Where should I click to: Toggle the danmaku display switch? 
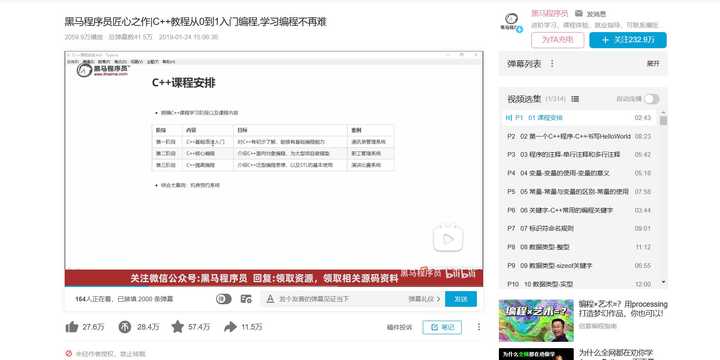[224, 299]
